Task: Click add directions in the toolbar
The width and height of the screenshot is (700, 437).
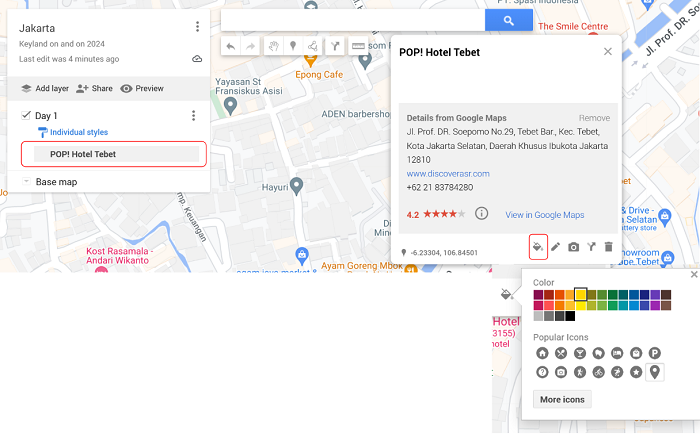Action: point(335,46)
